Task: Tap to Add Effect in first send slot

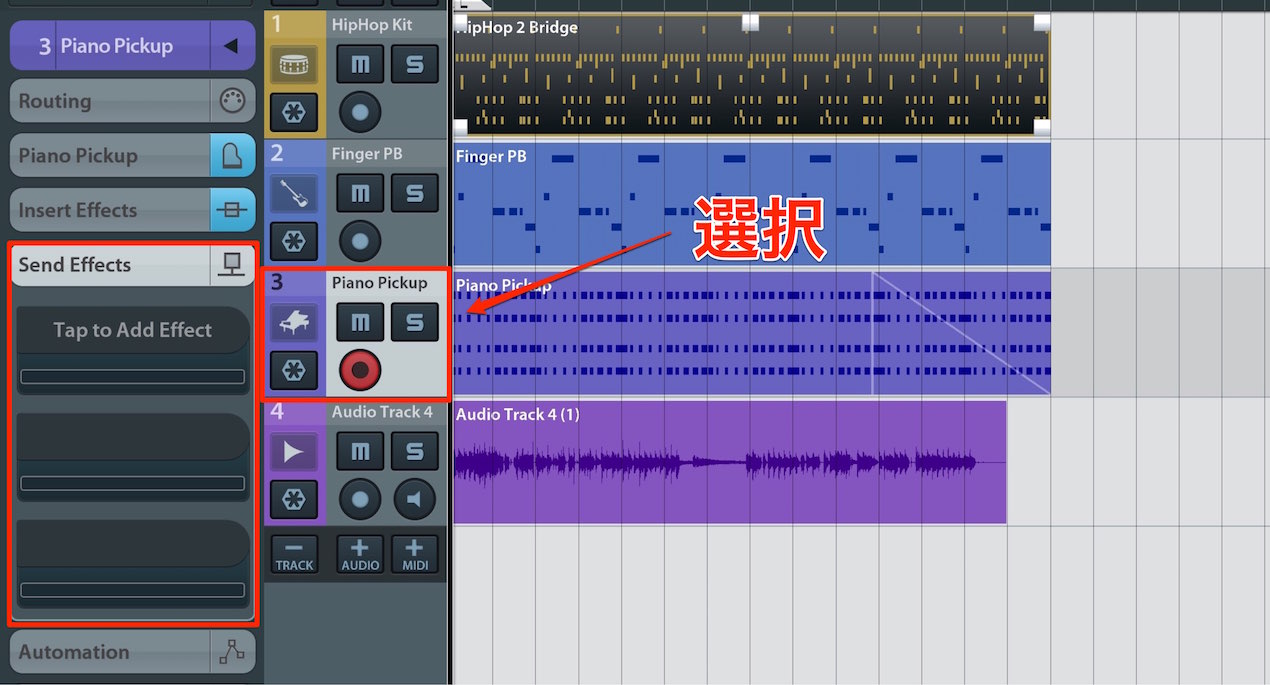Action: [x=133, y=330]
